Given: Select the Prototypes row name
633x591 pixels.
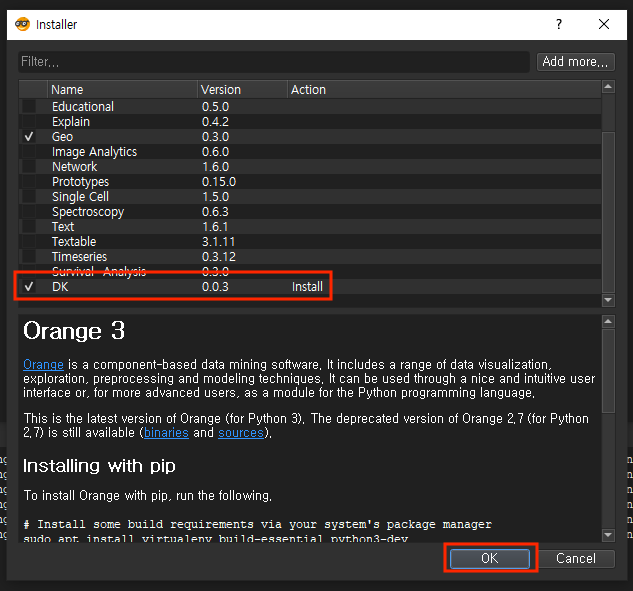Looking at the screenshot, I should [x=80, y=182].
